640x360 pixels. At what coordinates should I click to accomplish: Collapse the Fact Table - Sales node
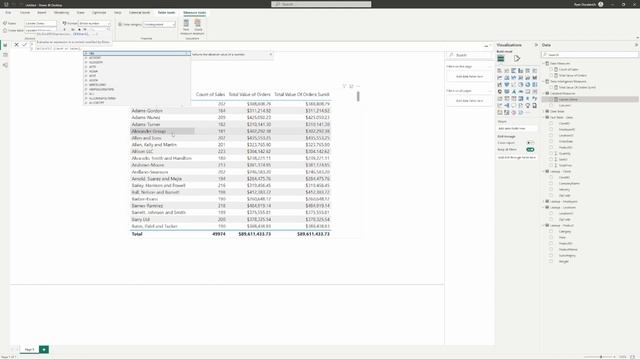coord(544,117)
